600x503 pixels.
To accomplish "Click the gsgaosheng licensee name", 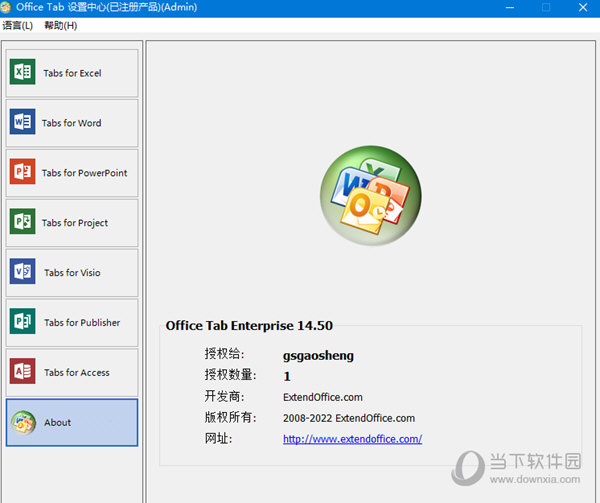I will tap(318, 355).
